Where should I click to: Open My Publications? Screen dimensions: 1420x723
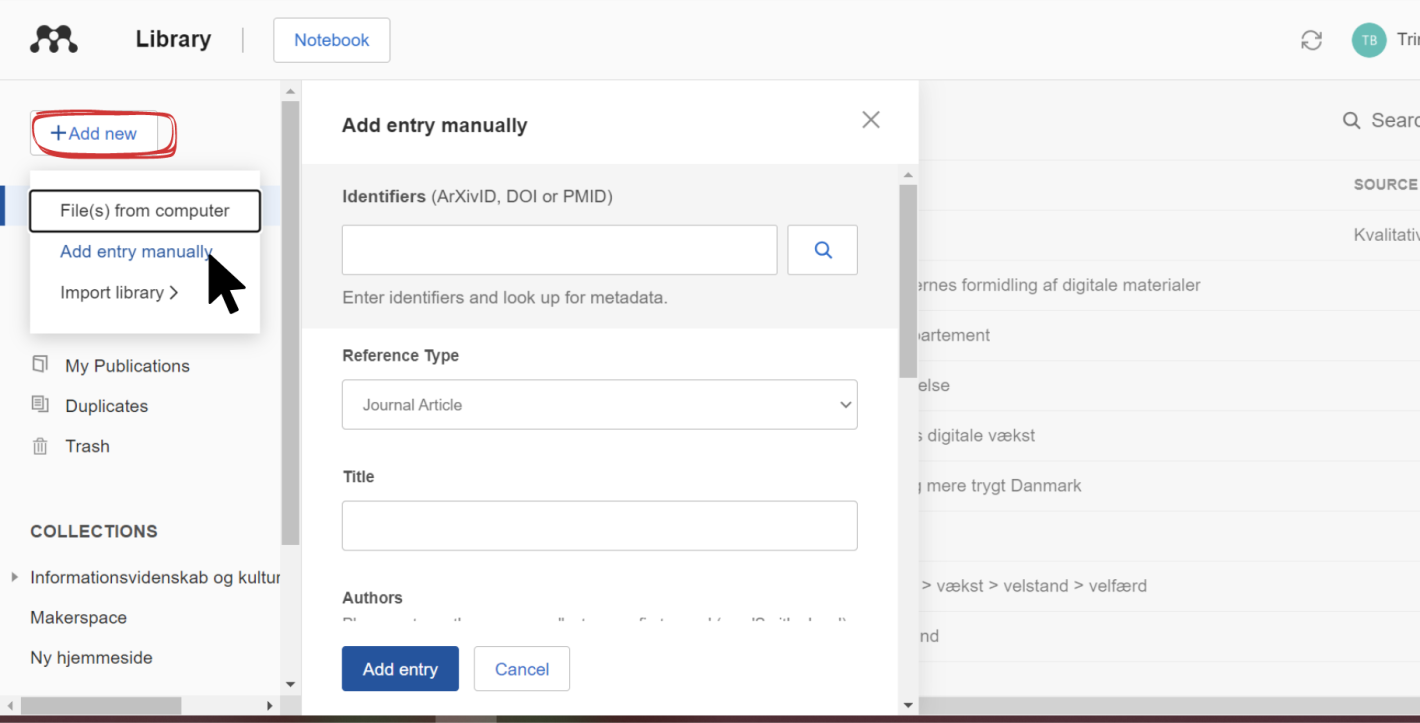[127, 366]
